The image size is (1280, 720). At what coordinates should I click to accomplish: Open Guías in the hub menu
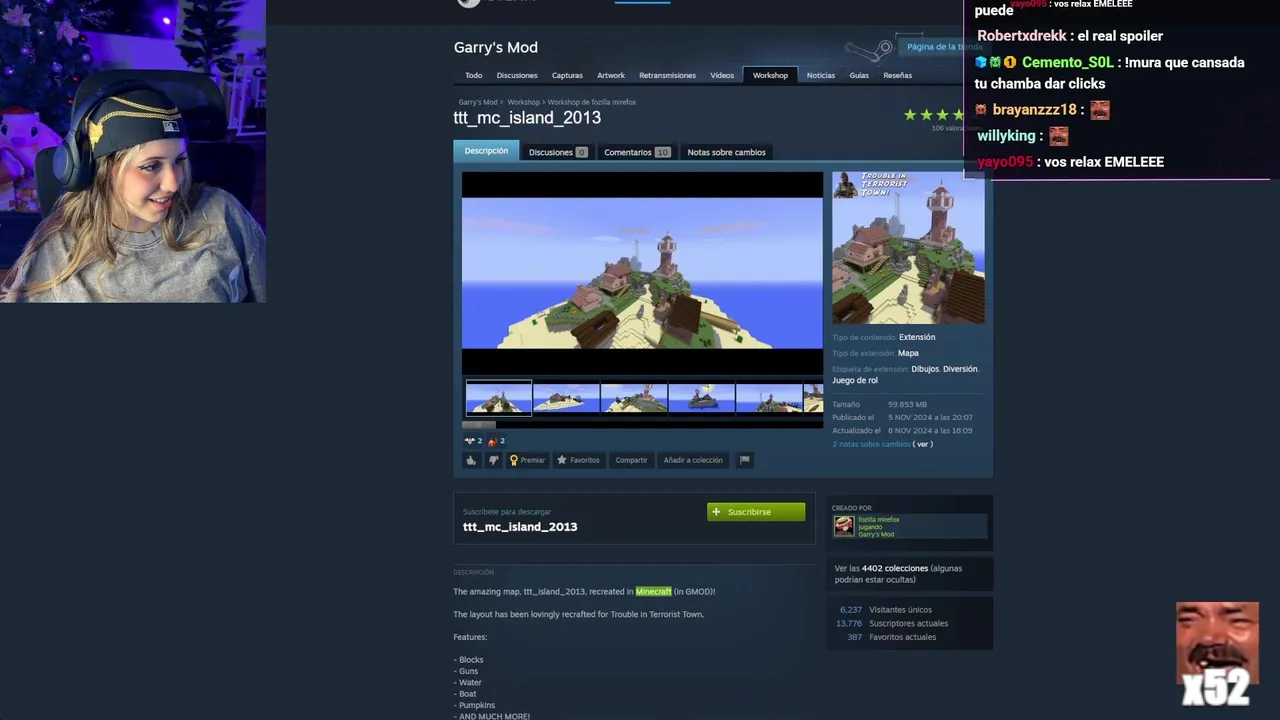pos(859,75)
